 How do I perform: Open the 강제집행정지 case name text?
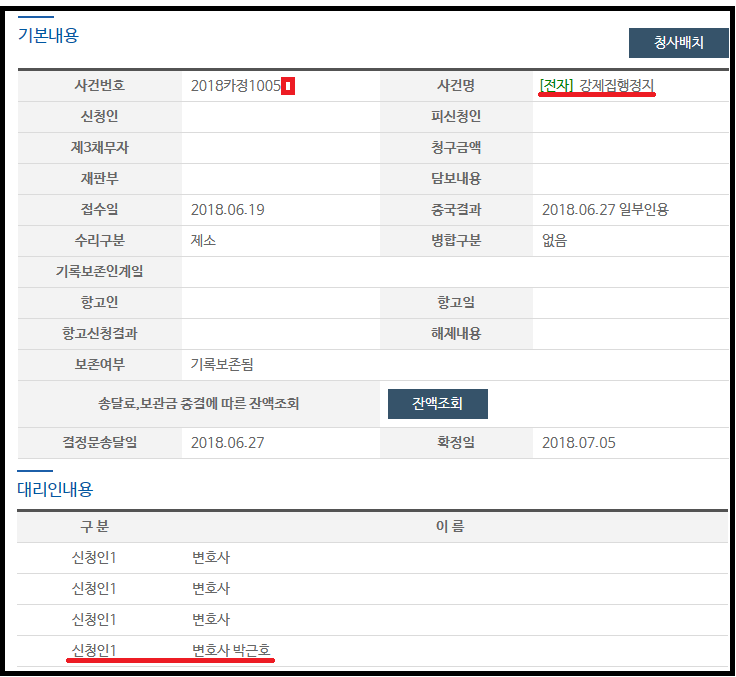click(x=617, y=85)
